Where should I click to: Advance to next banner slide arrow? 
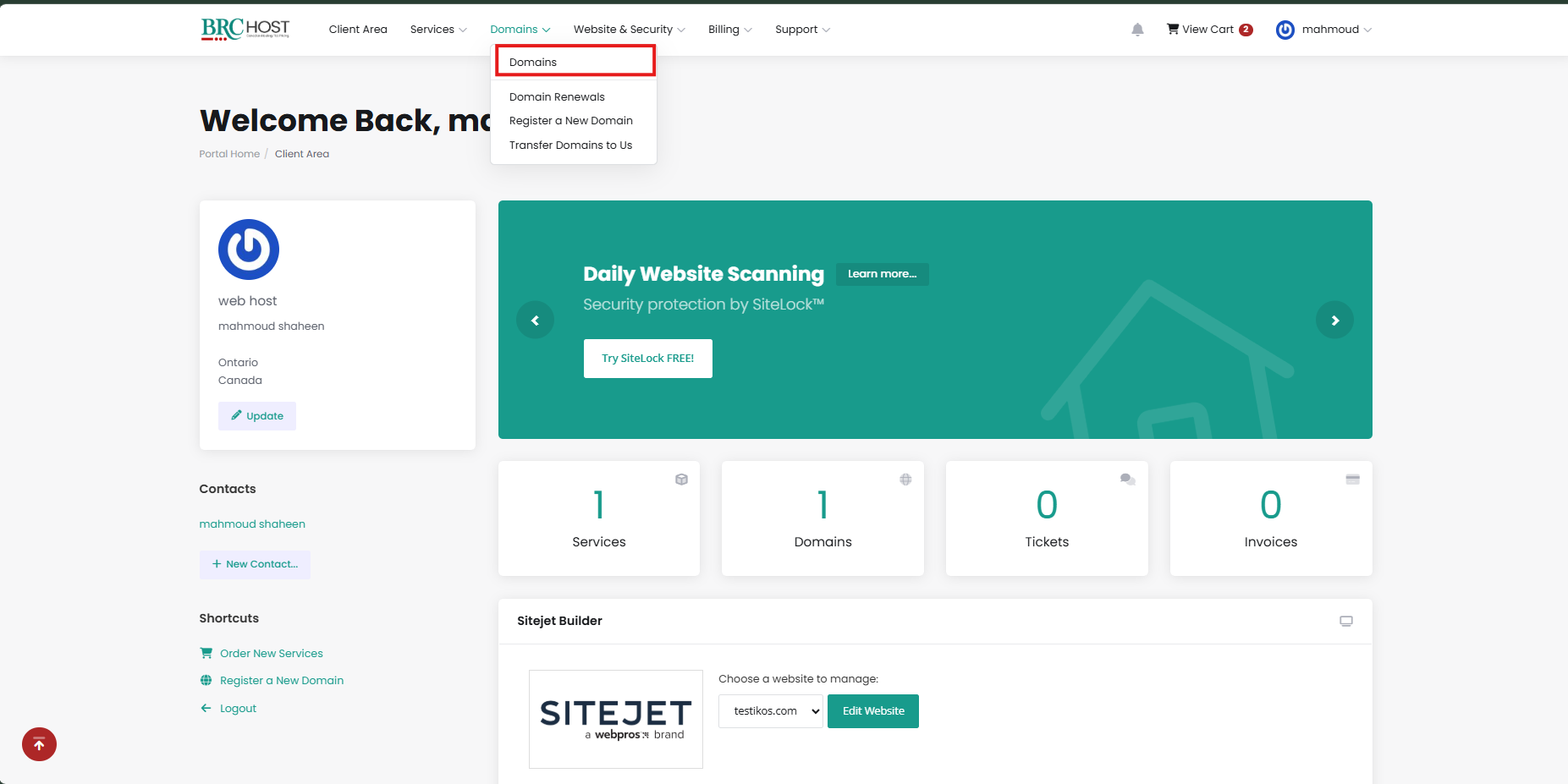click(1334, 321)
